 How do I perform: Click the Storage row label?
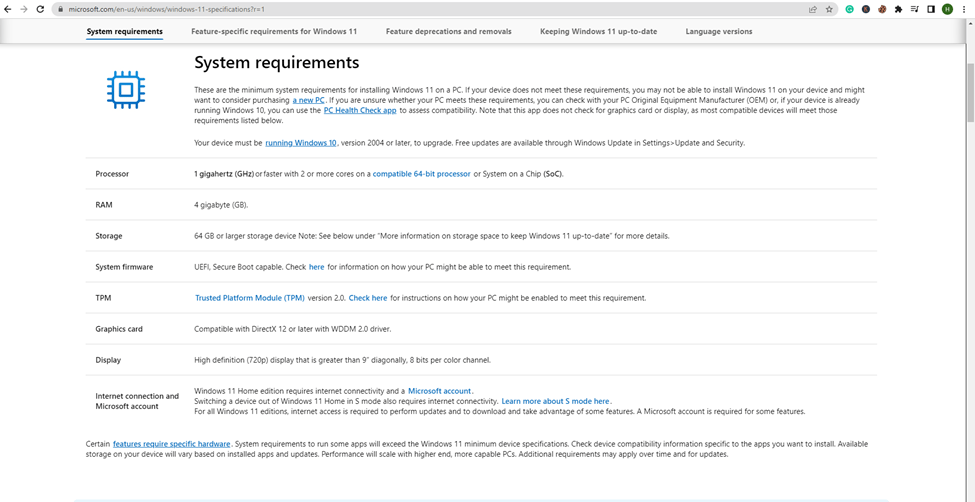click(109, 236)
